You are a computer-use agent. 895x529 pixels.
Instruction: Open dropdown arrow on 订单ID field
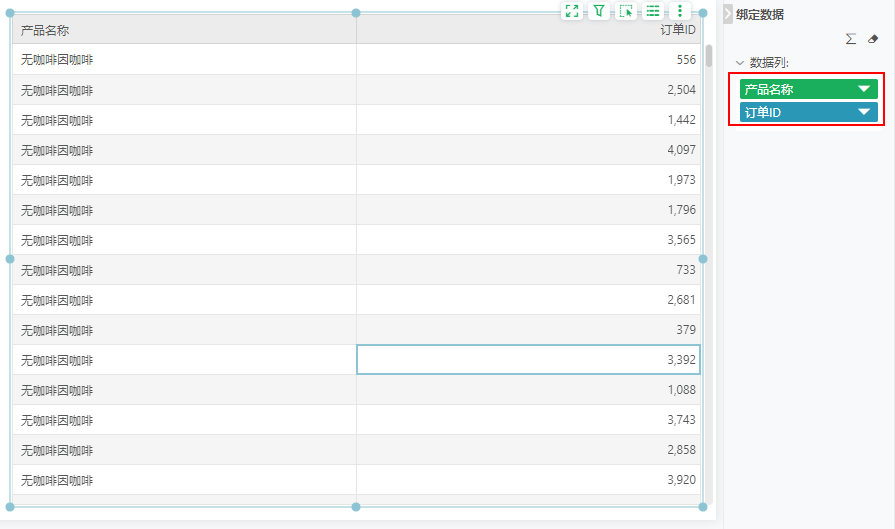pos(864,112)
